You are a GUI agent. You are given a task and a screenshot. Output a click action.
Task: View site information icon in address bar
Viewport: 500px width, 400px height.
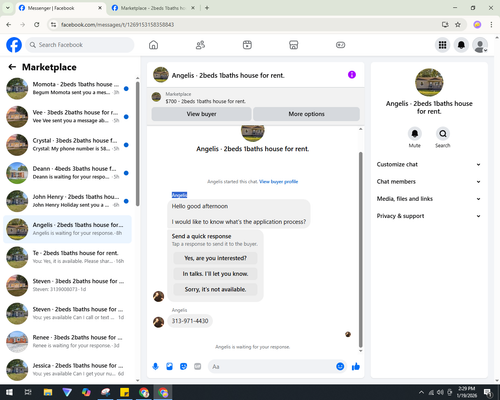click(53, 25)
